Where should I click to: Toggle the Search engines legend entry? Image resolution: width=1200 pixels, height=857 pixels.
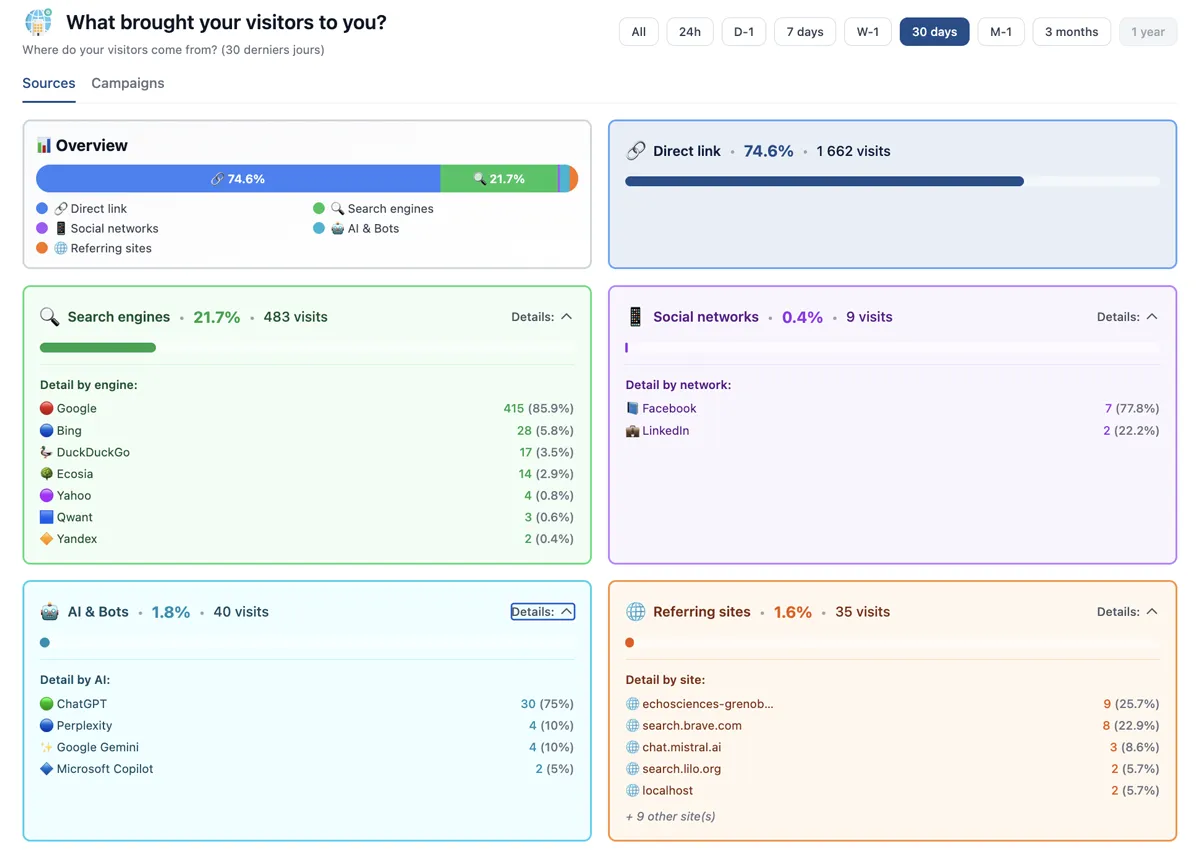click(x=382, y=208)
